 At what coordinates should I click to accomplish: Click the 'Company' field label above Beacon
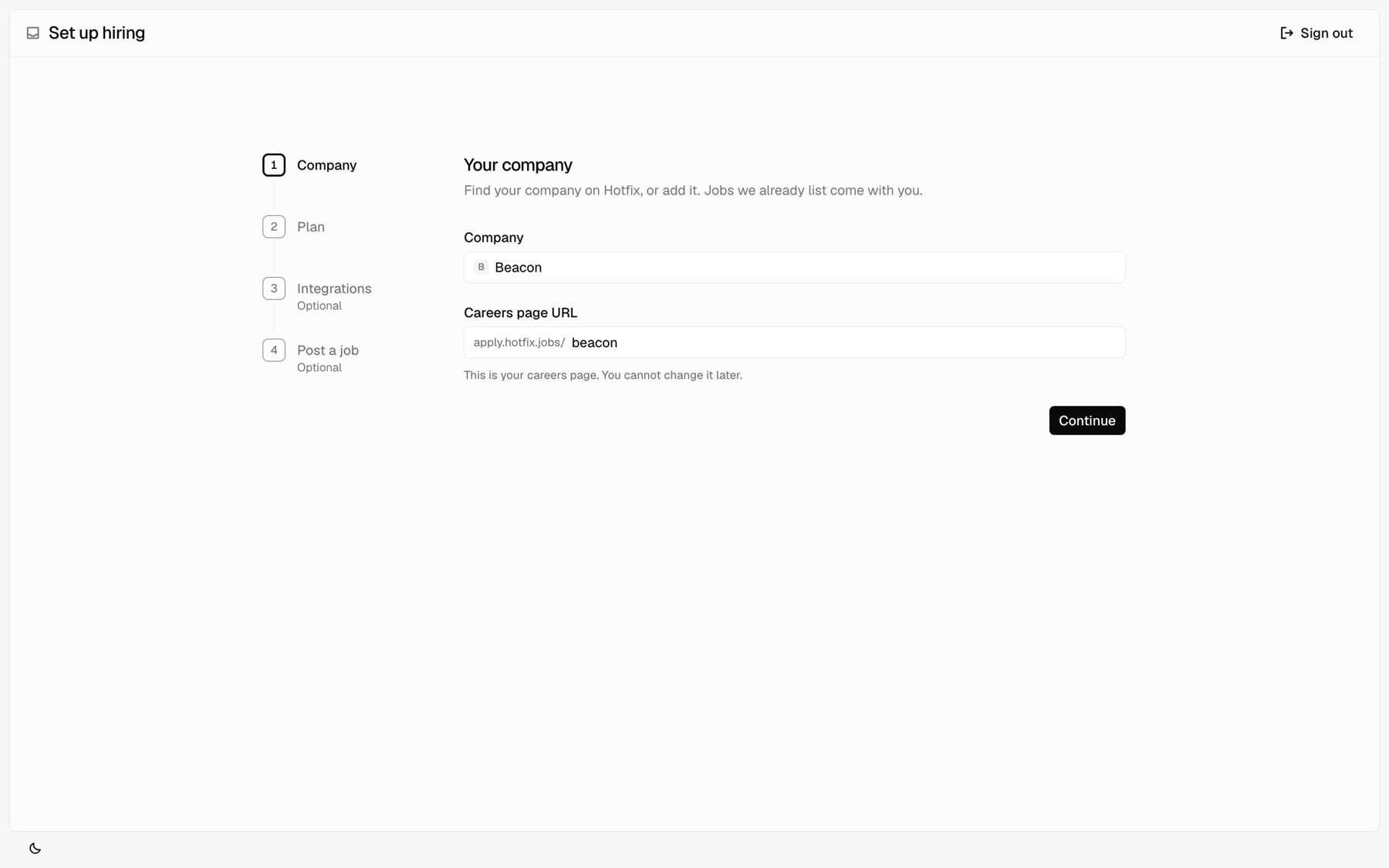pyautogui.click(x=493, y=238)
